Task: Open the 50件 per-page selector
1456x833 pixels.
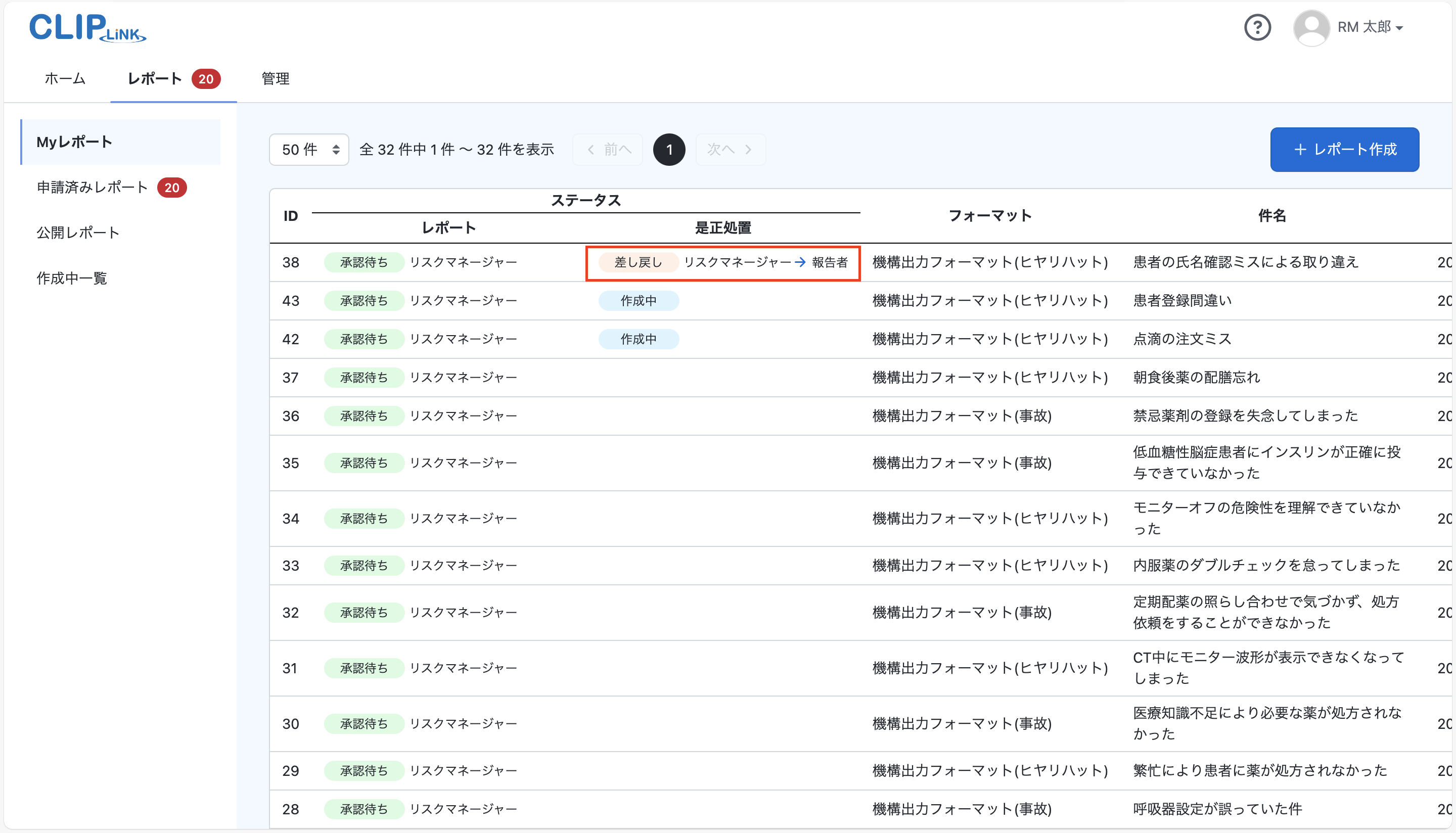Action: point(308,149)
